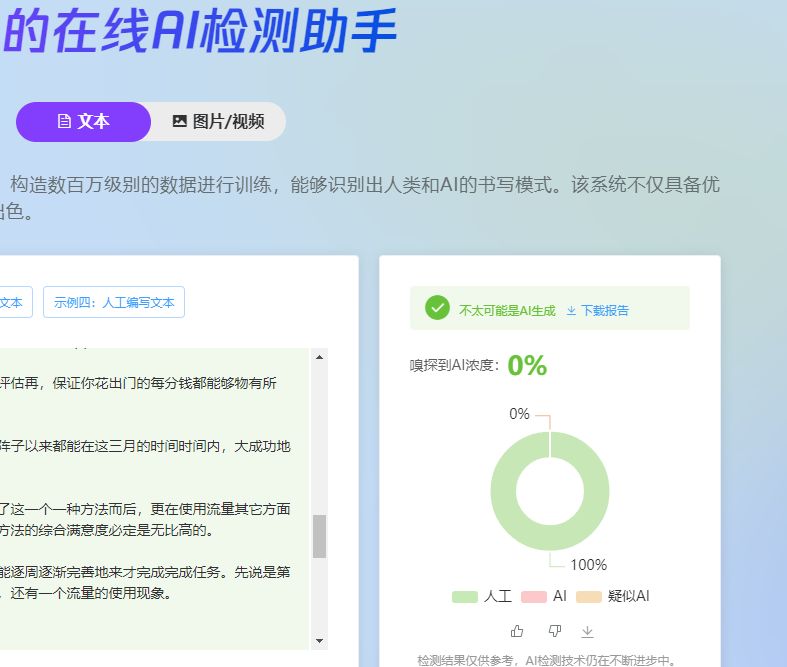Click the thumbs-up feedback icon
787x667 pixels.
[x=517, y=631]
